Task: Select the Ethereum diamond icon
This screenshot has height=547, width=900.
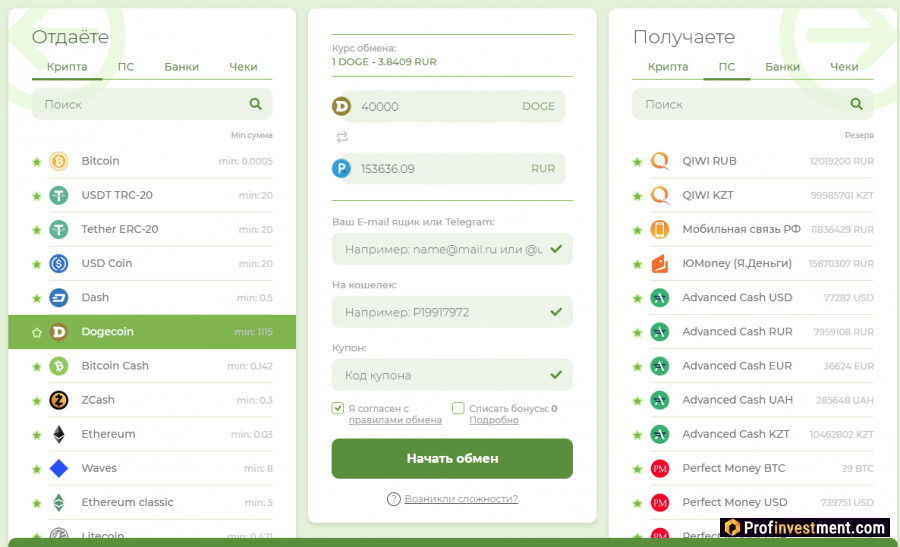Action: pos(59,435)
